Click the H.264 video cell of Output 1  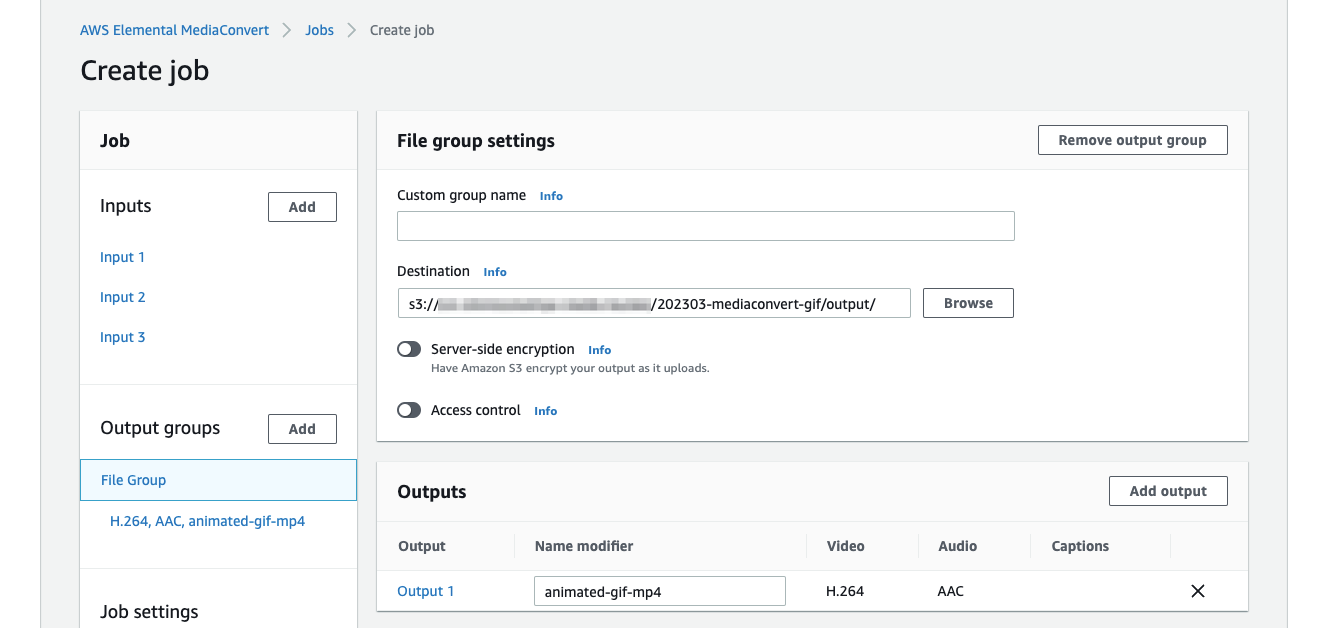tap(845, 591)
